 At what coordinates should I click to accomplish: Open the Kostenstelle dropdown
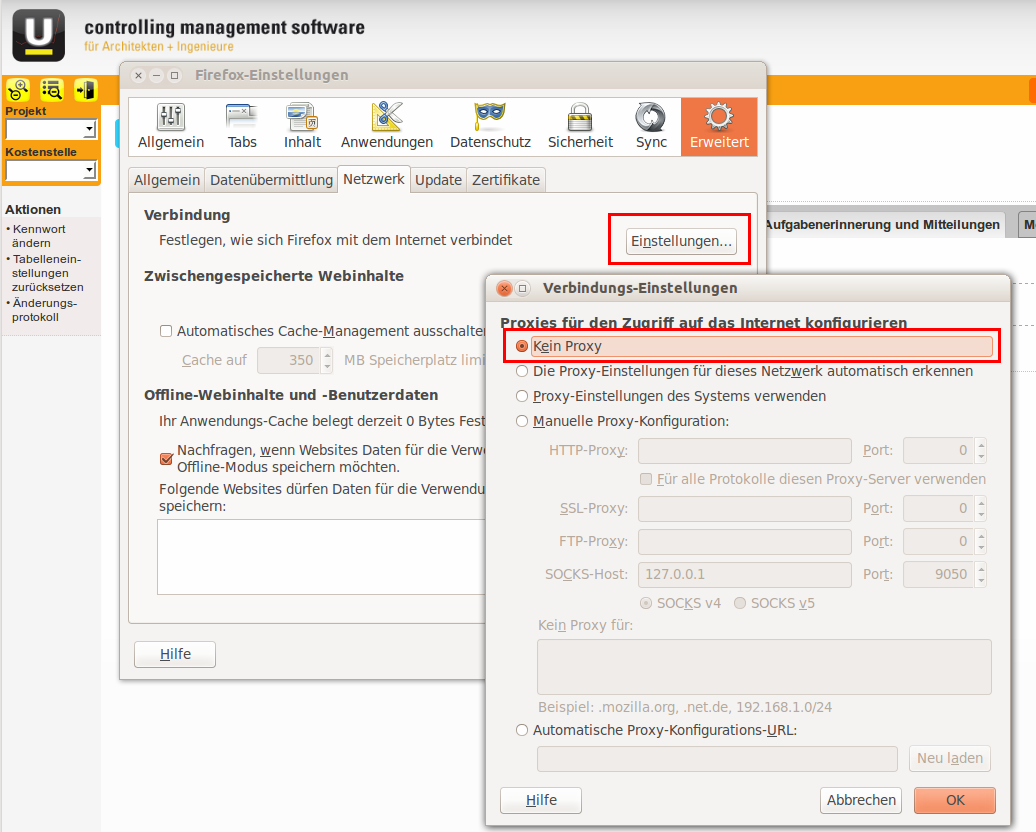tap(90, 170)
